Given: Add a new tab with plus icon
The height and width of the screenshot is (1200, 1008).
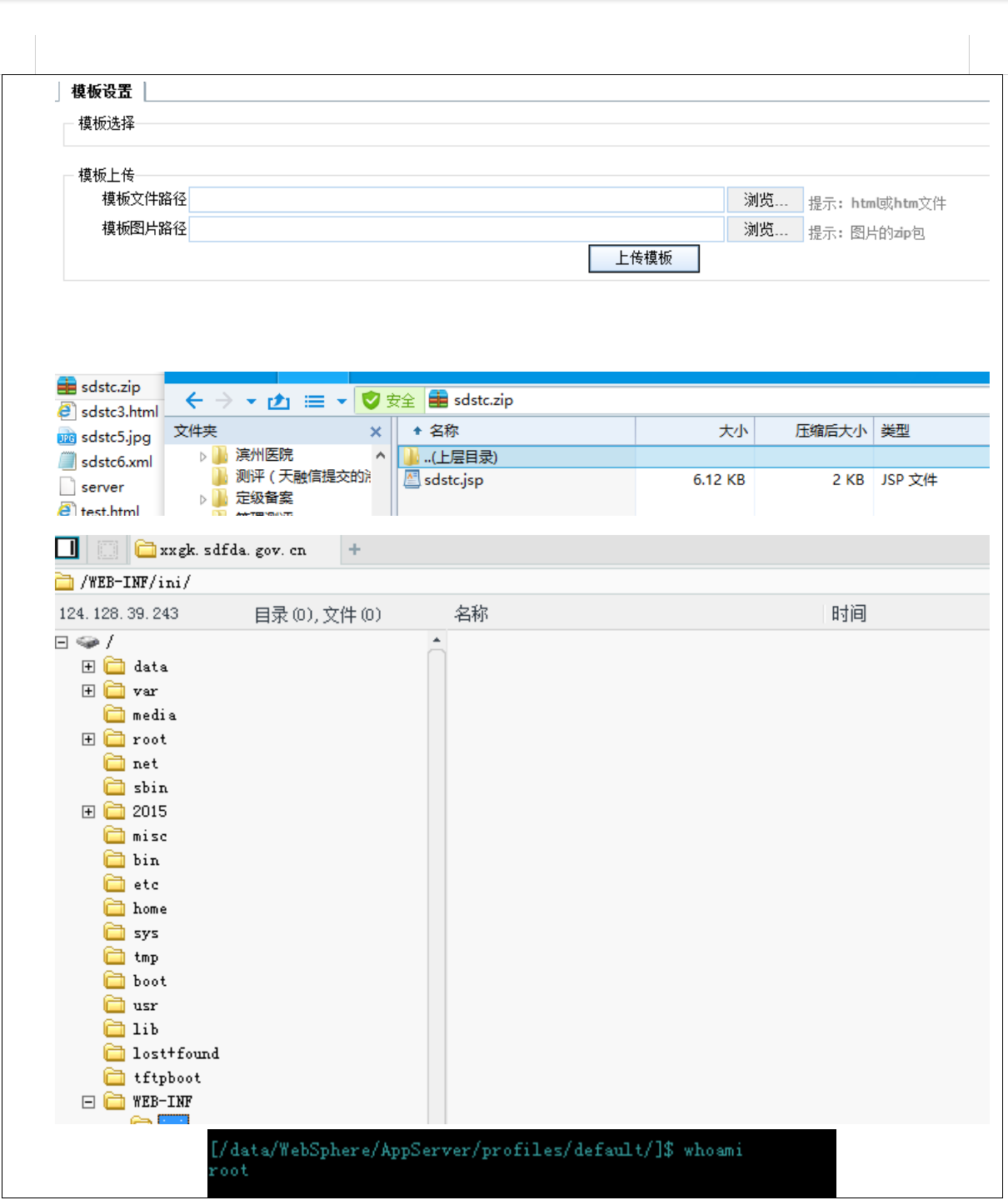Looking at the screenshot, I should tap(354, 549).
